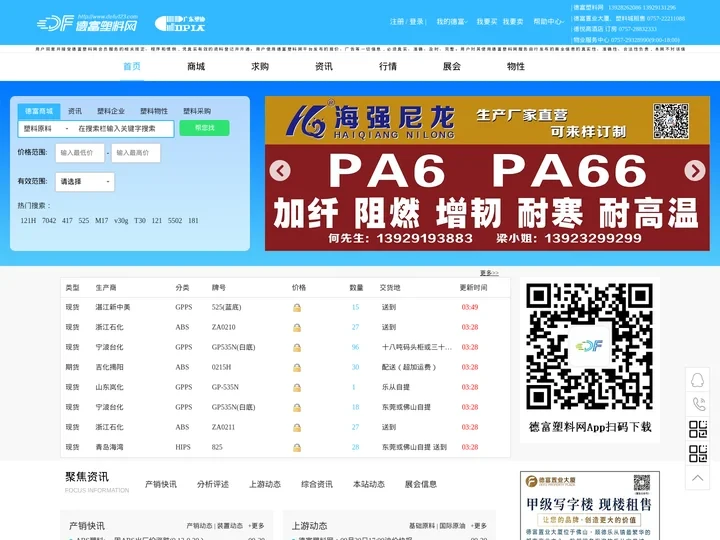
Task: Click the 海强尼龙 PA6 PA66 banner
Action: (487, 174)
